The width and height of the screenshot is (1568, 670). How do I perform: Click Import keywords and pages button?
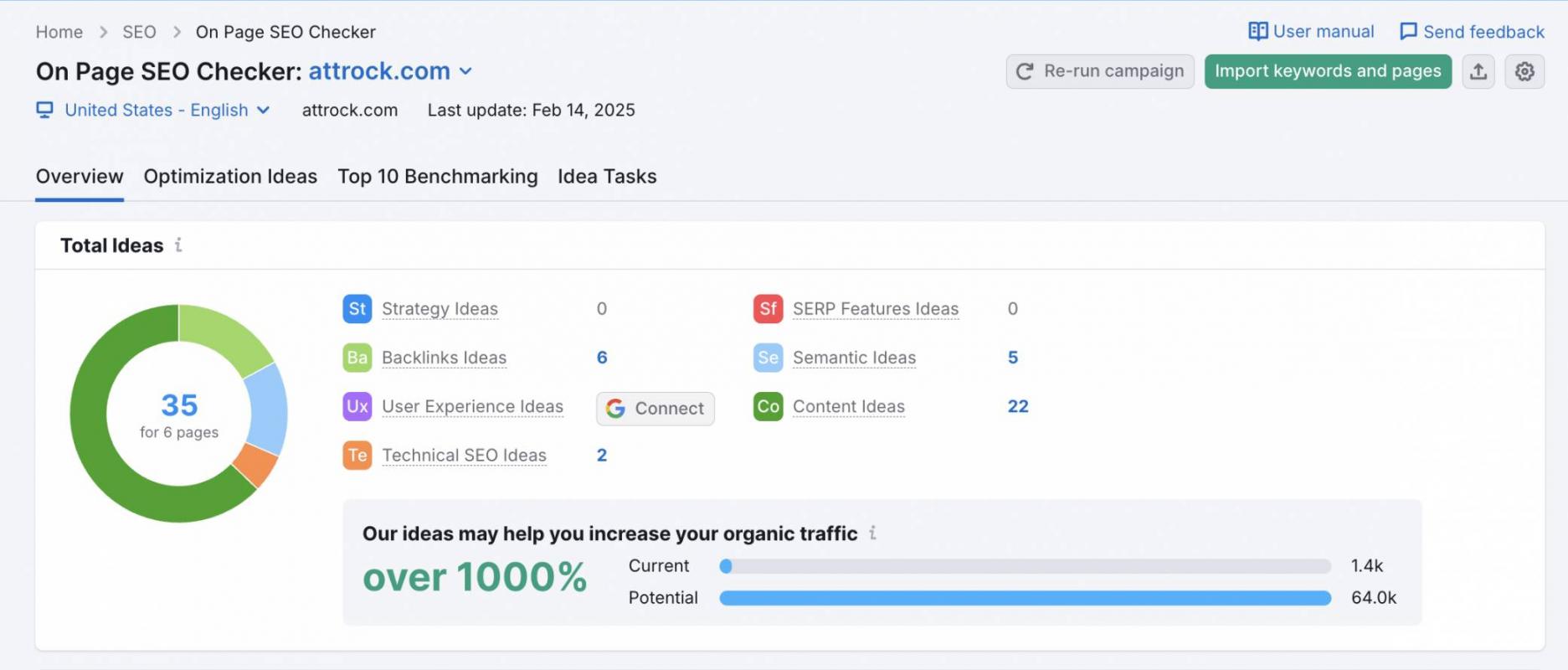click(1328, 71)
